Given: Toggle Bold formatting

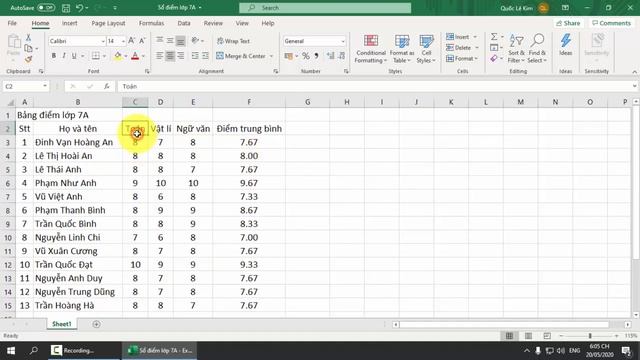Looking at the screenshot, I should pyautogui.click(x=53, y=56).
